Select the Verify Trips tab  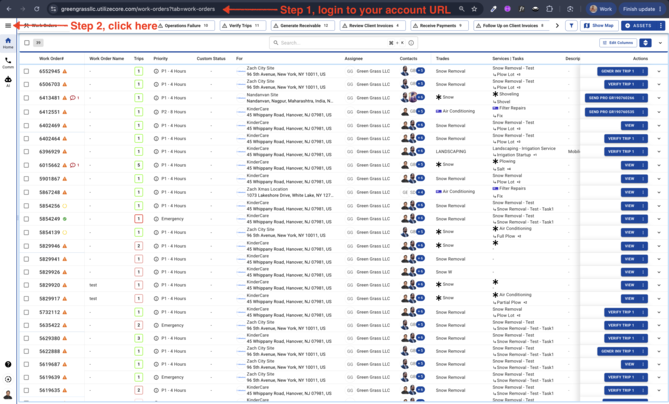pos(243,26)
